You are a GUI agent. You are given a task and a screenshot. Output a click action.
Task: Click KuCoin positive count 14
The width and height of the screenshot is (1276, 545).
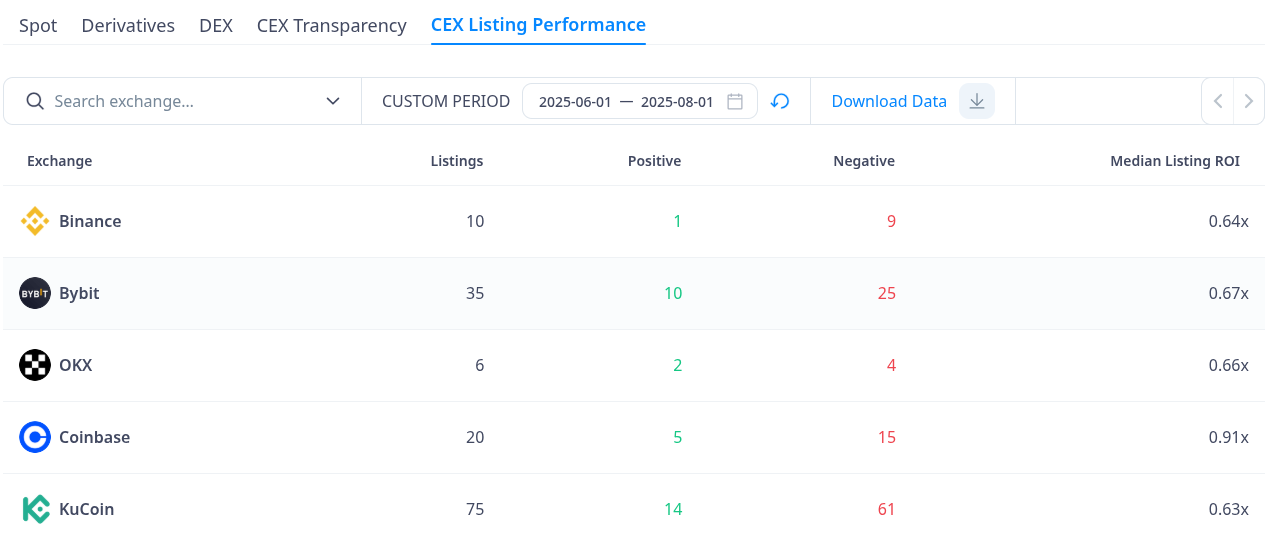(673, 509)
